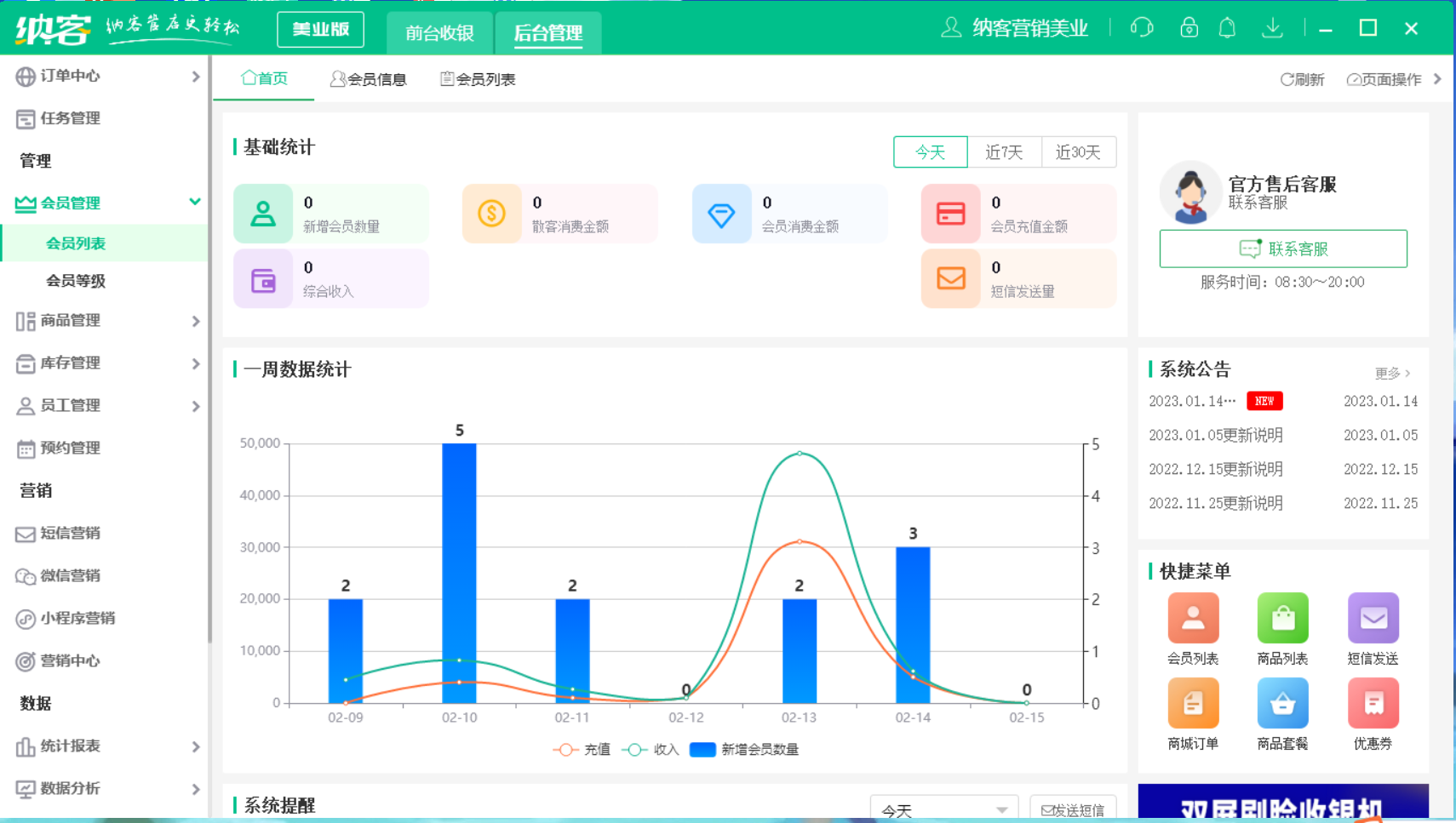Click the download icon in title bar

coord(1272,28)
